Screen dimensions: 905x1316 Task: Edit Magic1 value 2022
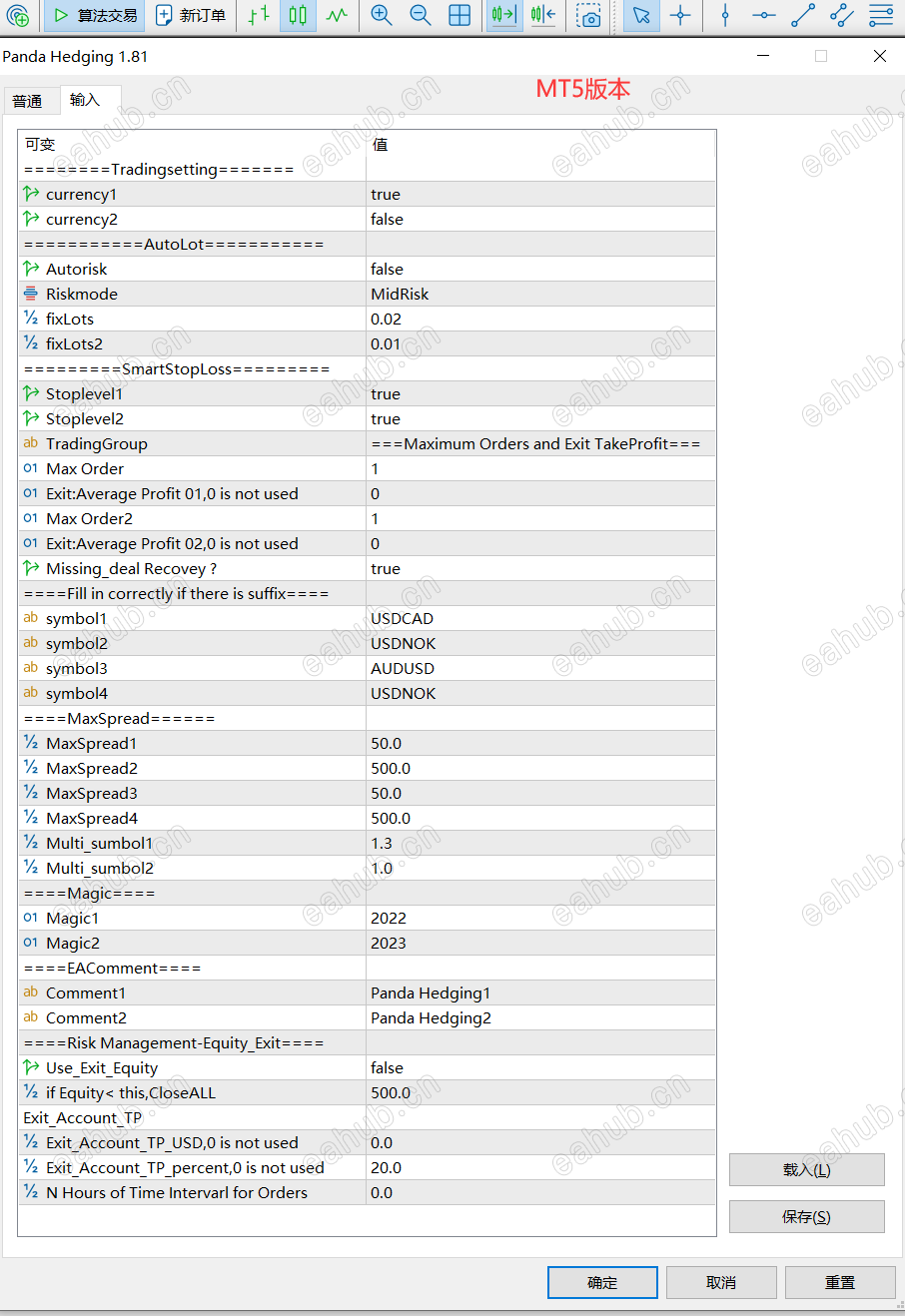click(x=540, y=919)
